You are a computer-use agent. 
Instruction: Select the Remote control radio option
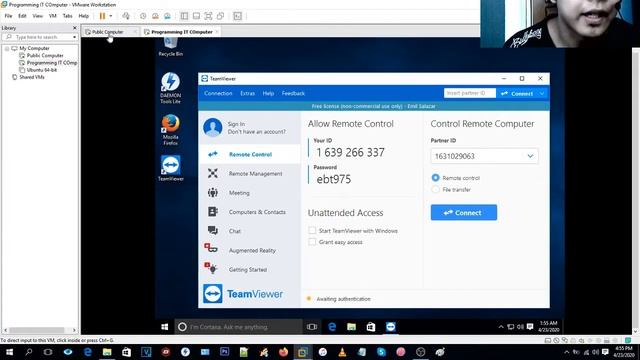coord(436,178)
